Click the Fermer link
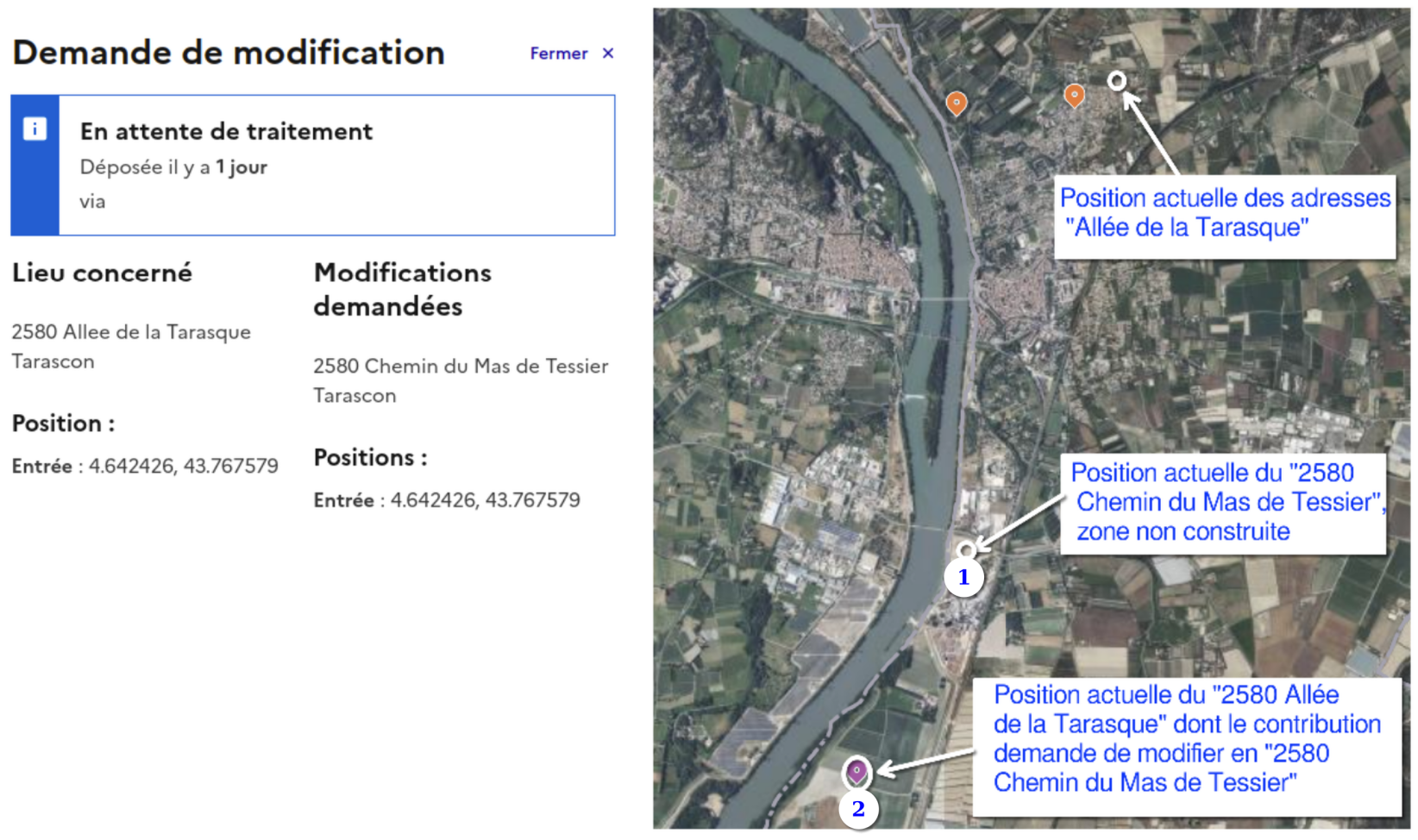Screen dimensions: 1418x840 coord(558,53)
